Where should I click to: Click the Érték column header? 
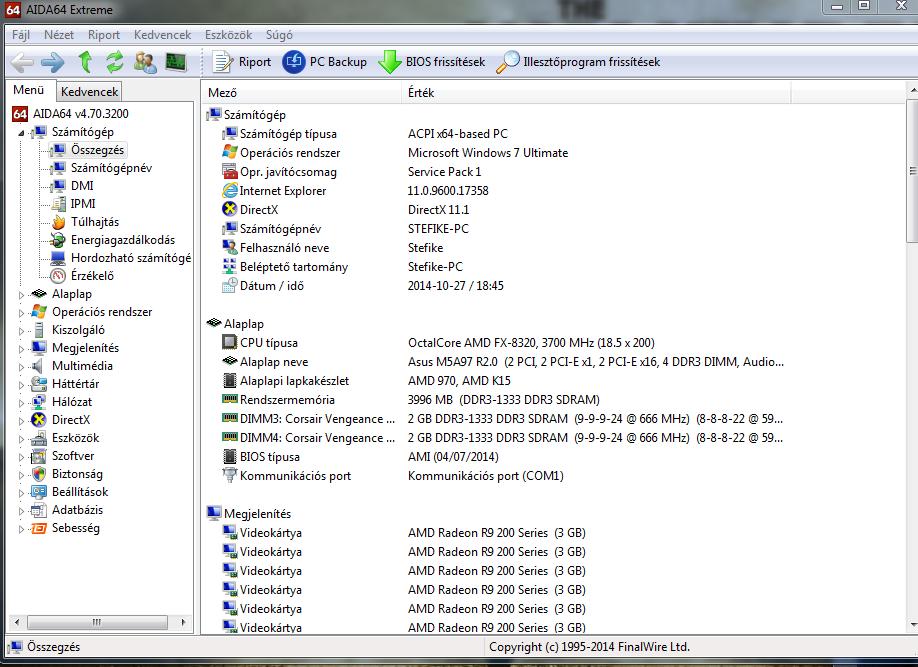(595, 93)
